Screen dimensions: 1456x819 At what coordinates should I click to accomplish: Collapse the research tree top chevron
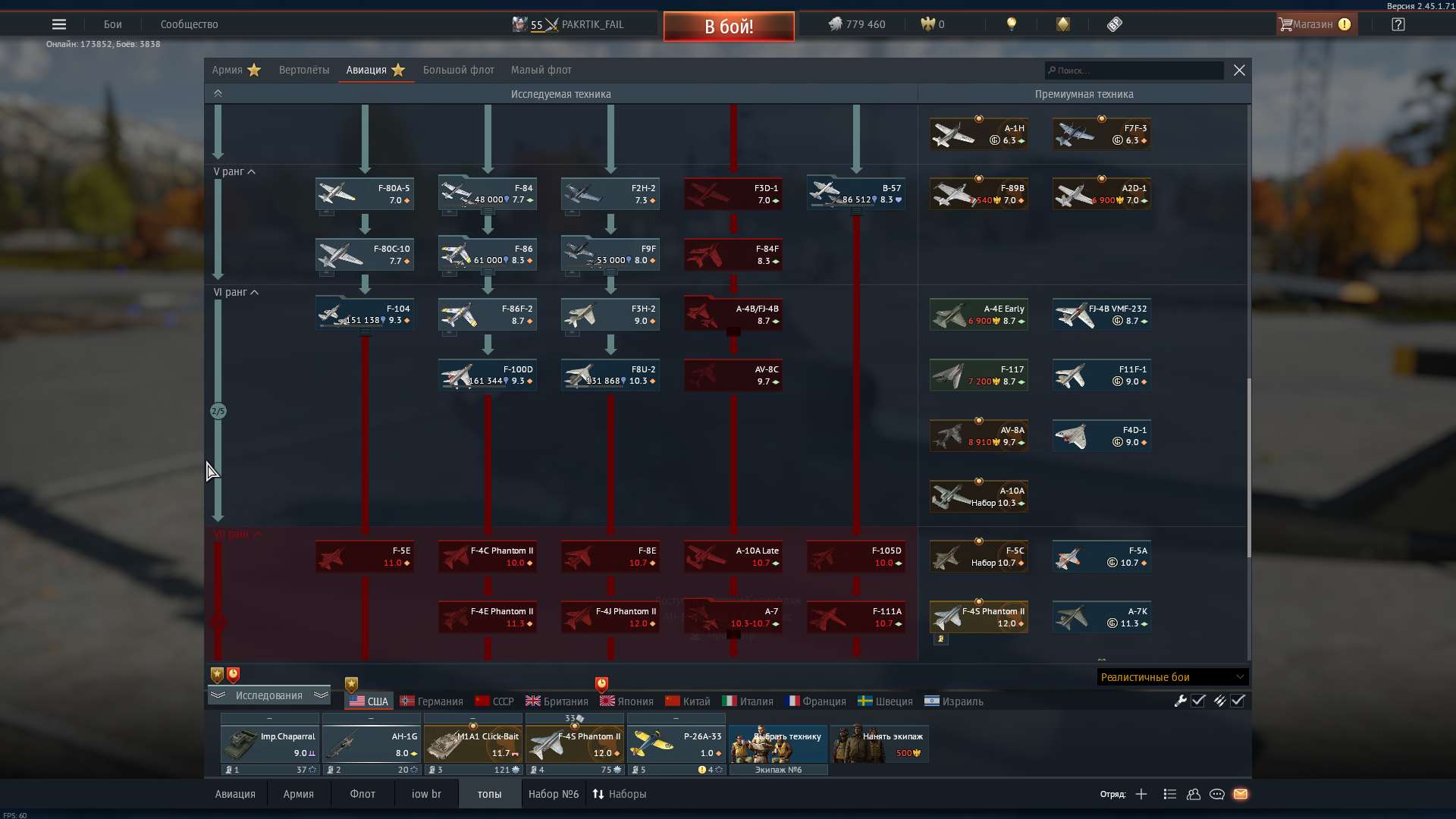[218, 93]
